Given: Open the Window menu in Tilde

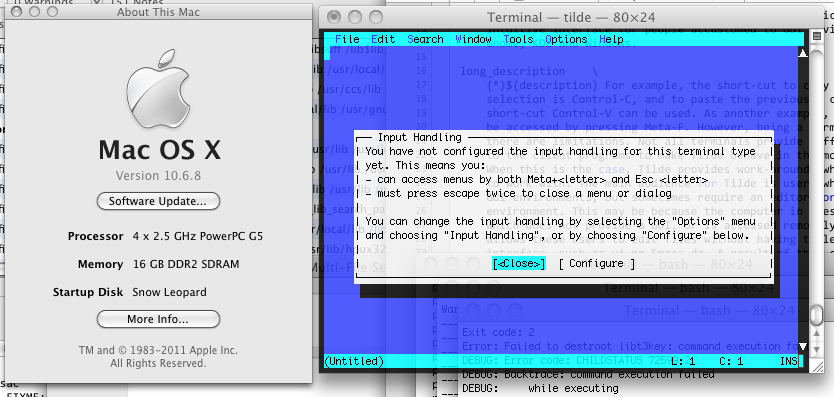Looking at the screenshot, I should (x=473, y=39).
